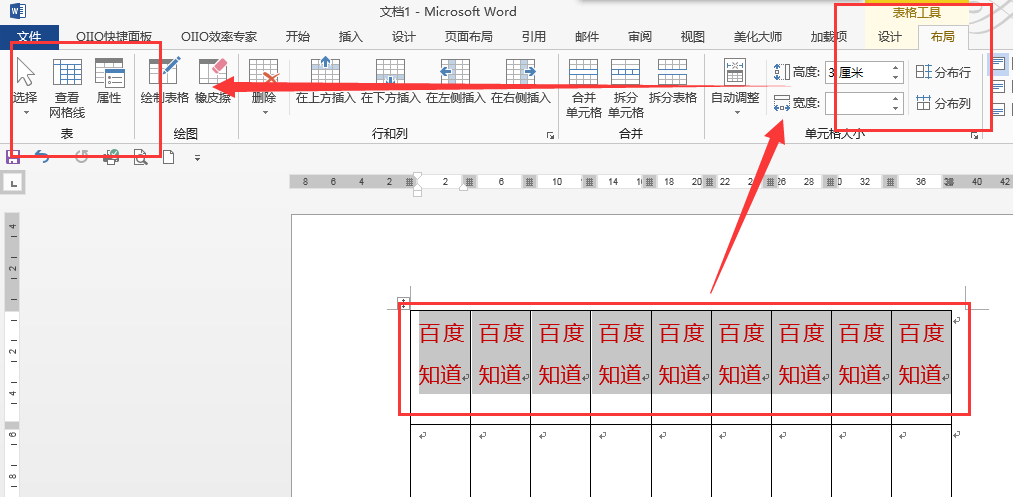Switch to the 引用 (References) tab
This screenshot has height=497, width=1013.
pyautogui.click(x=534, y=37)
